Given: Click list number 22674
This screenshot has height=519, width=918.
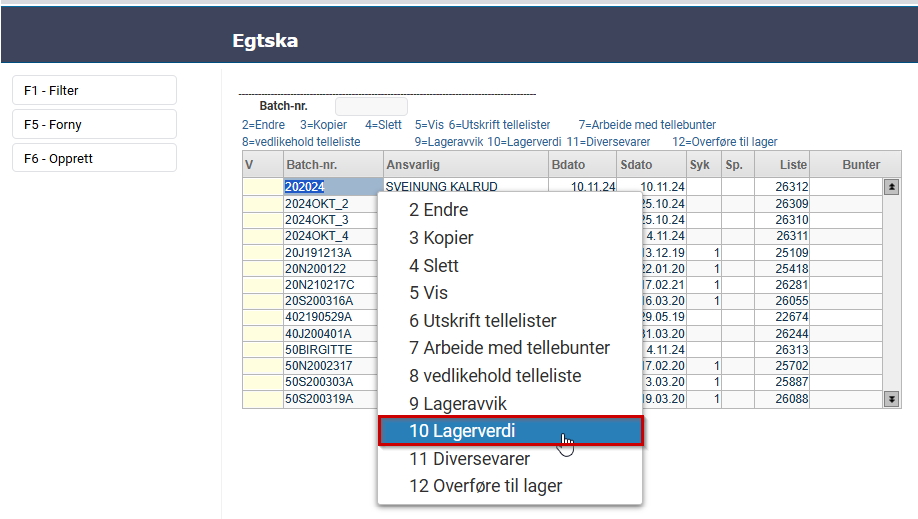Looking at the screenshot, I should (x=792, y=317).
